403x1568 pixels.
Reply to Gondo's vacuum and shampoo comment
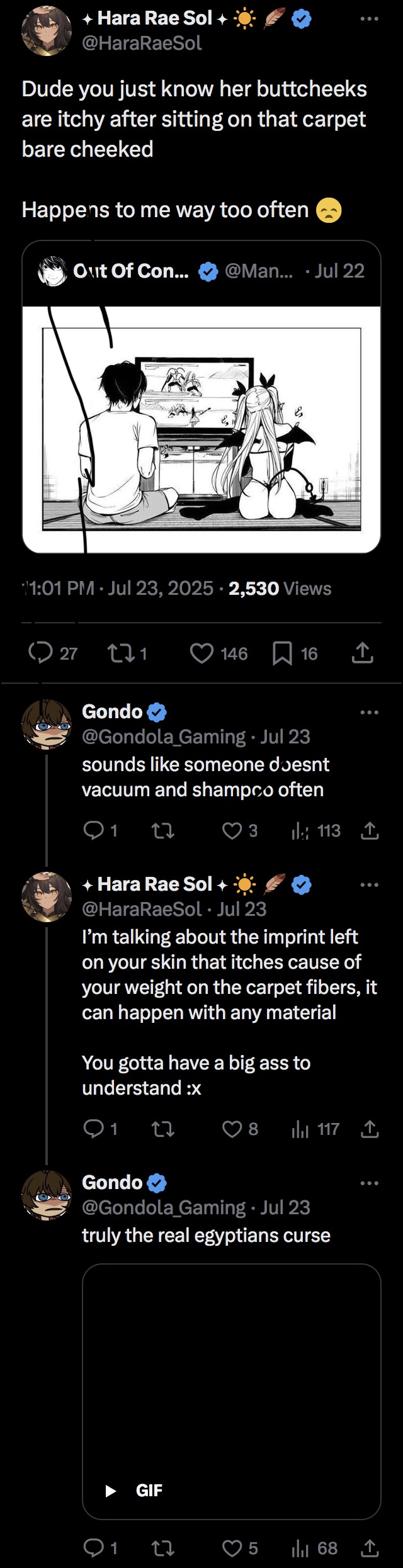coord(94,831)
